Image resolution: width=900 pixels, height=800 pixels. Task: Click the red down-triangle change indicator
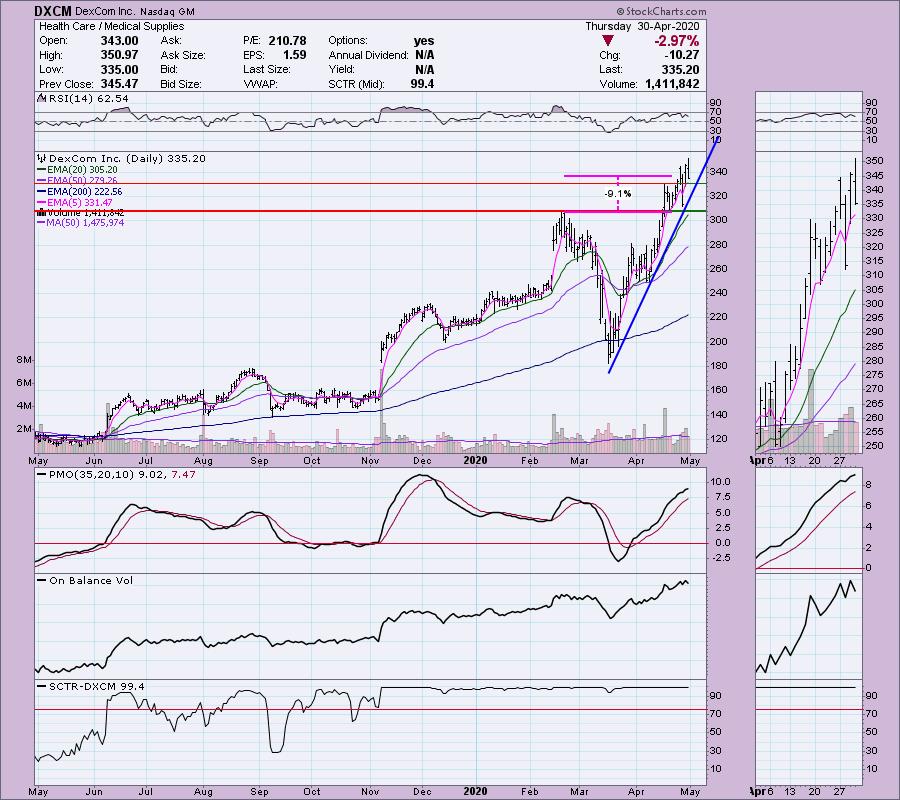click(x=608, y=41)
